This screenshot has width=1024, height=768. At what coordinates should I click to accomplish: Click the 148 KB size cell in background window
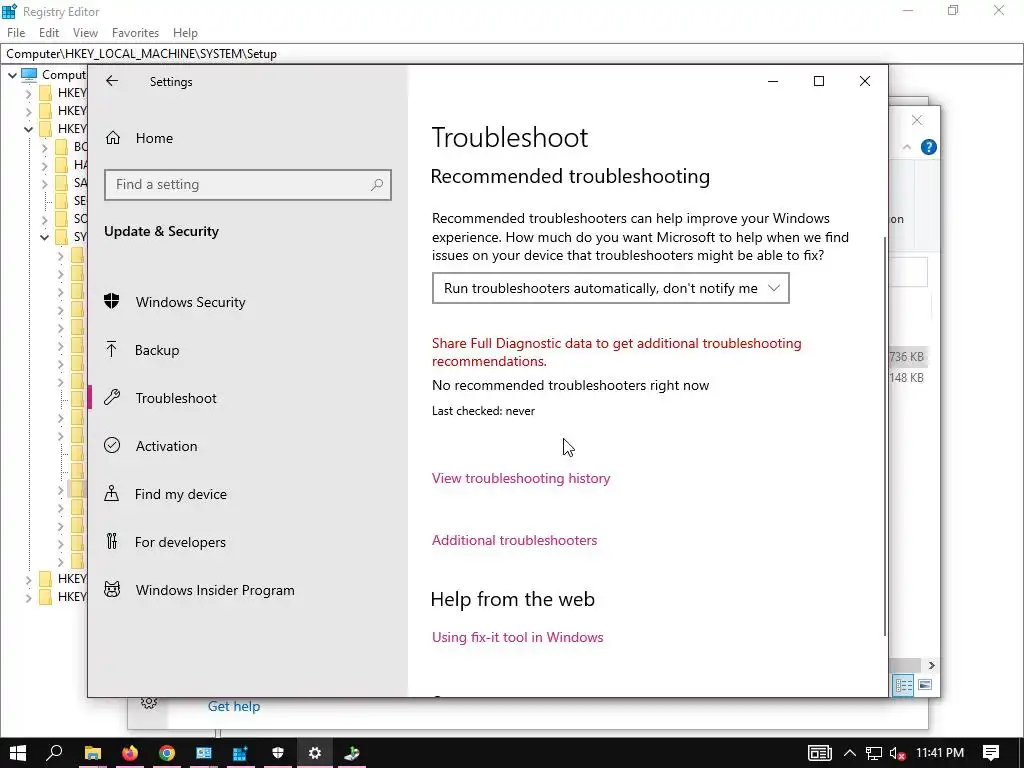point(907,377)
